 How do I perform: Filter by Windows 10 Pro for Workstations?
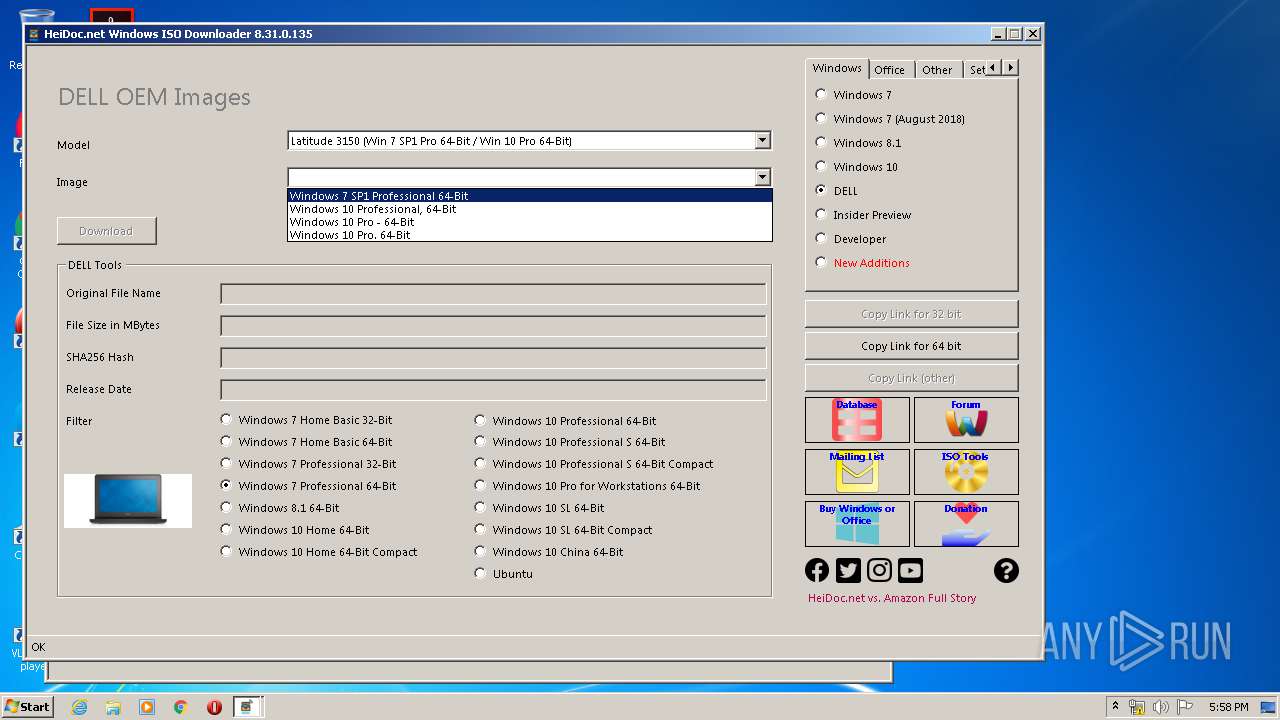click(x=481, y=485)
